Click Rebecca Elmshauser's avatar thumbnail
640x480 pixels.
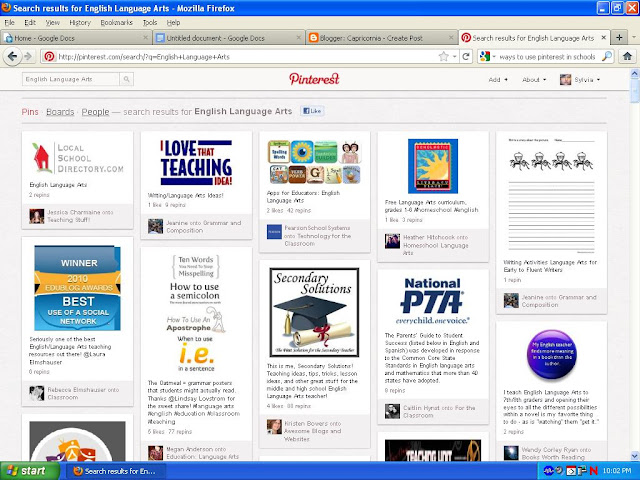coord(37,393)
